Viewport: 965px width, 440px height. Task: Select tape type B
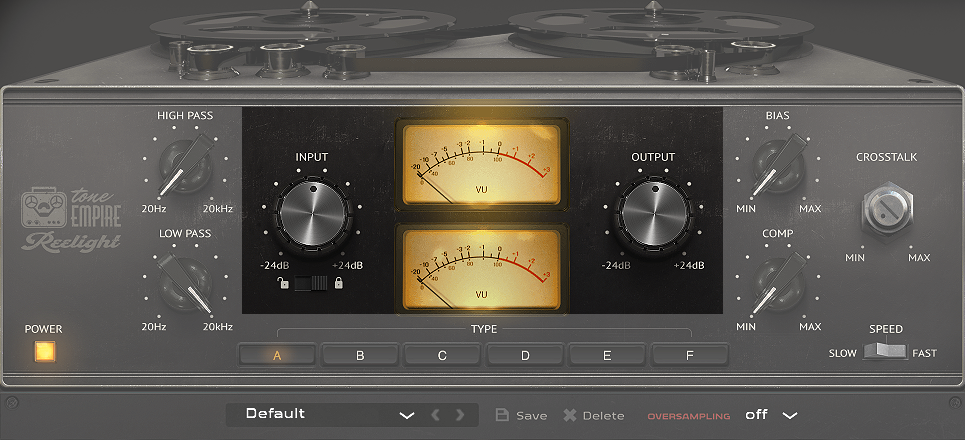360,354
